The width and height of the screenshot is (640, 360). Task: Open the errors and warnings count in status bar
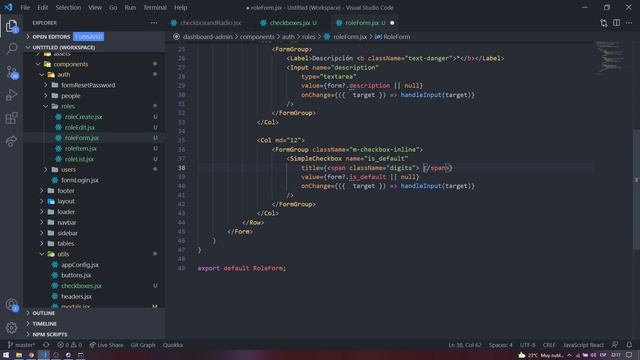coord(69,345)
